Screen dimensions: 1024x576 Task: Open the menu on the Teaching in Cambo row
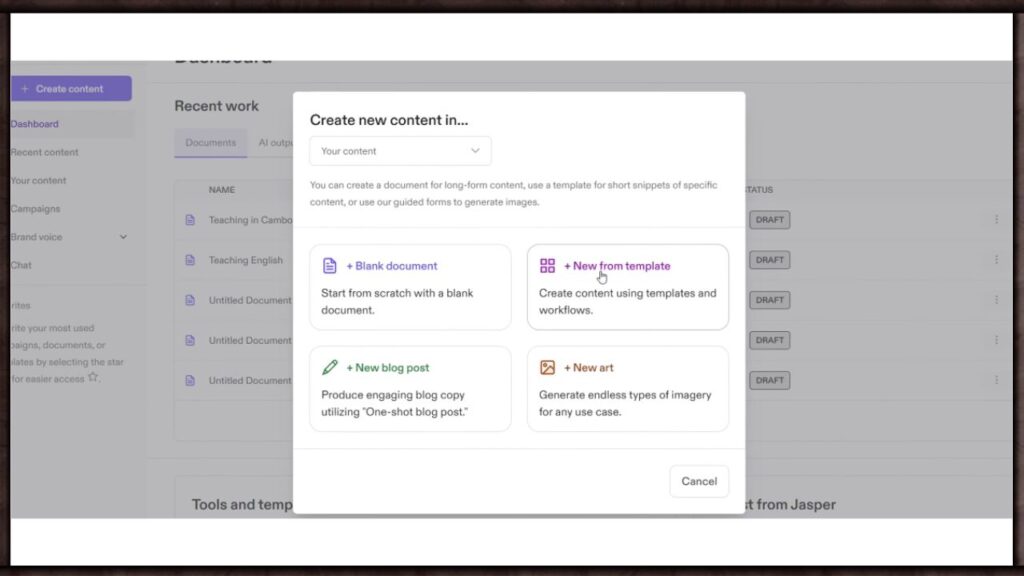click(997, 219)
